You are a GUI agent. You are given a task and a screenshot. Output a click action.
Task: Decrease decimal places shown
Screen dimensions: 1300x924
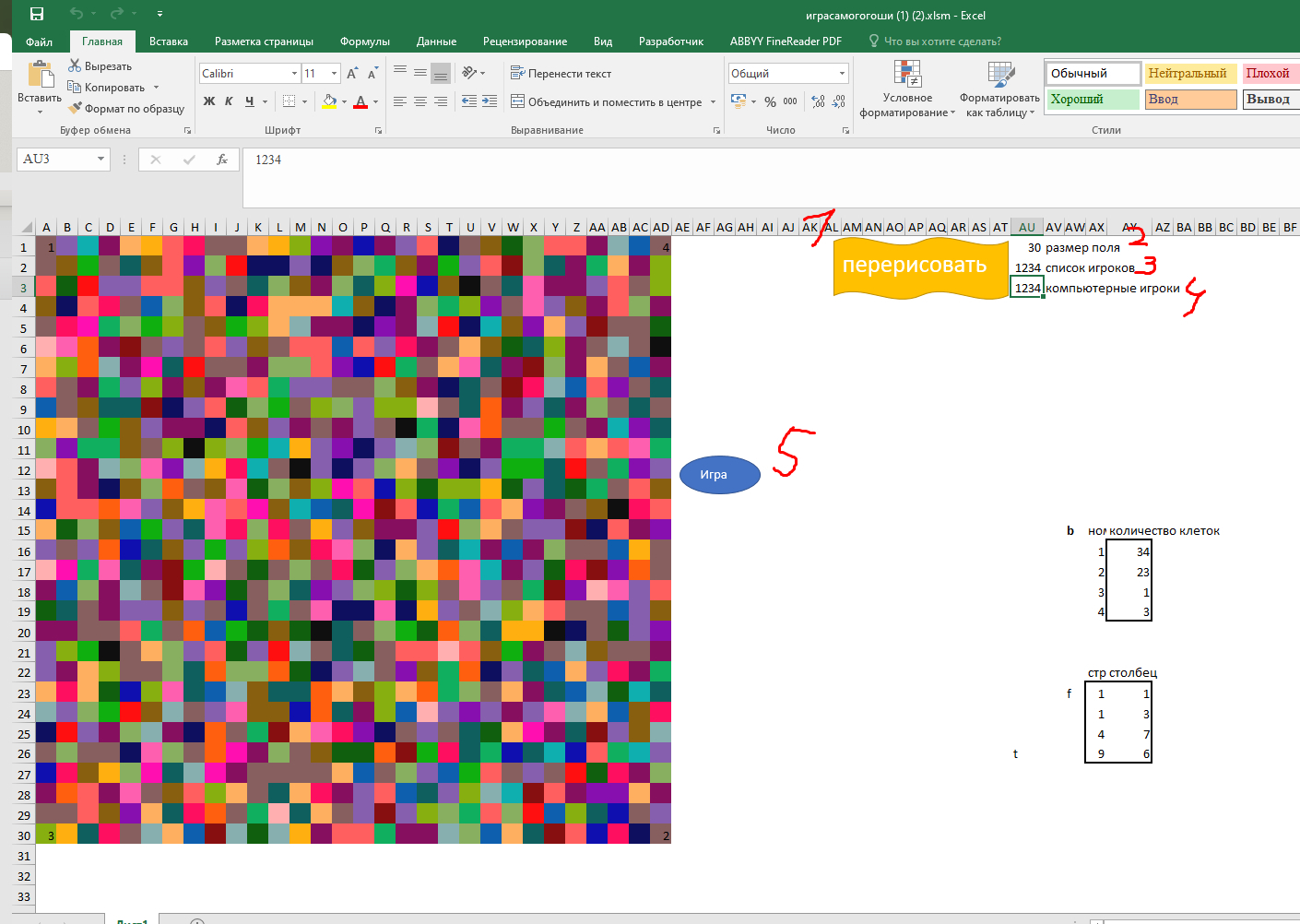pos(838,101)
